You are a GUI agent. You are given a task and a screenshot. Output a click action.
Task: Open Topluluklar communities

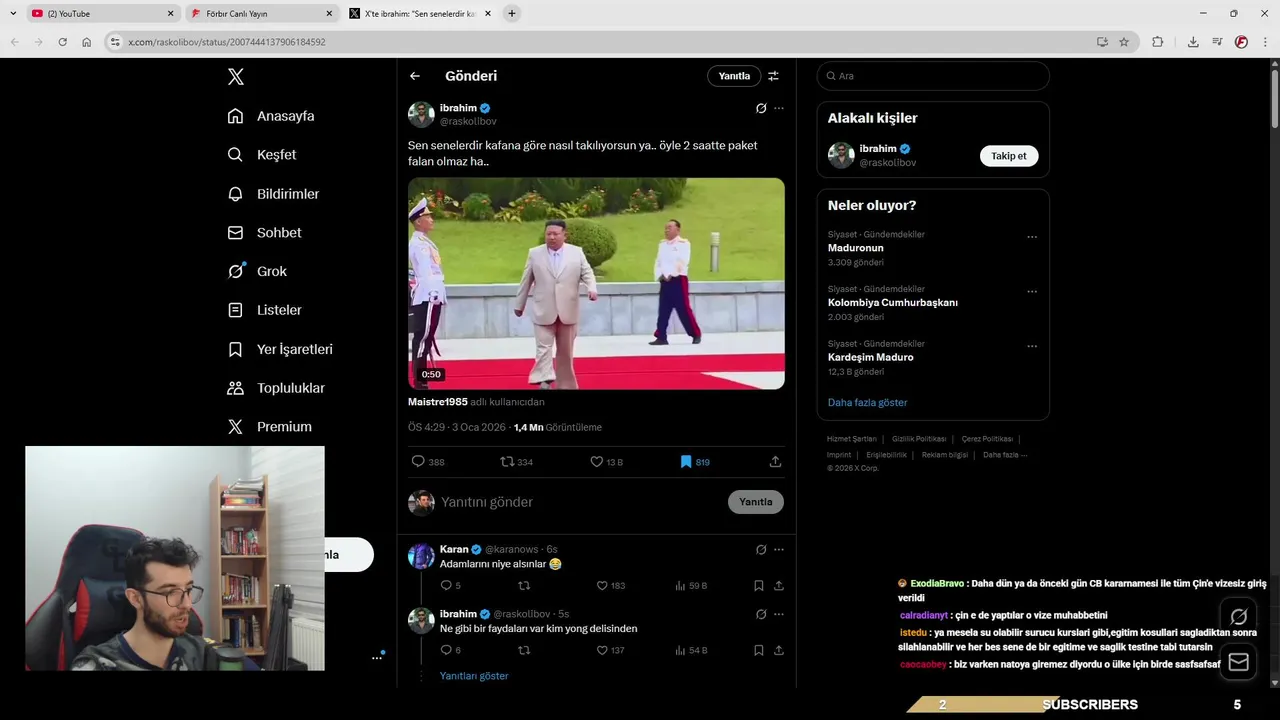point(276,388)
